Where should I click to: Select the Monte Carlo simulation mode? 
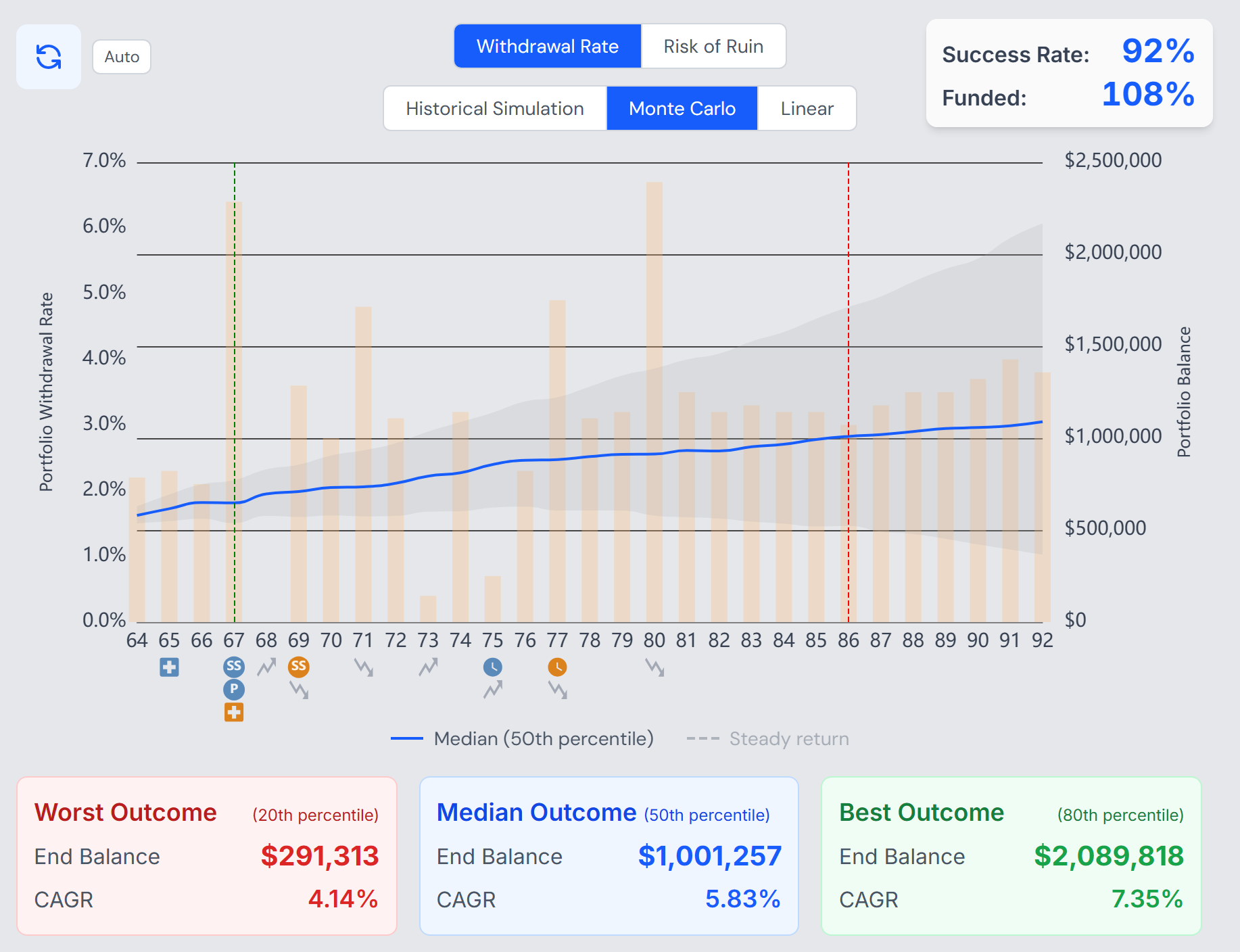[682, 108]
